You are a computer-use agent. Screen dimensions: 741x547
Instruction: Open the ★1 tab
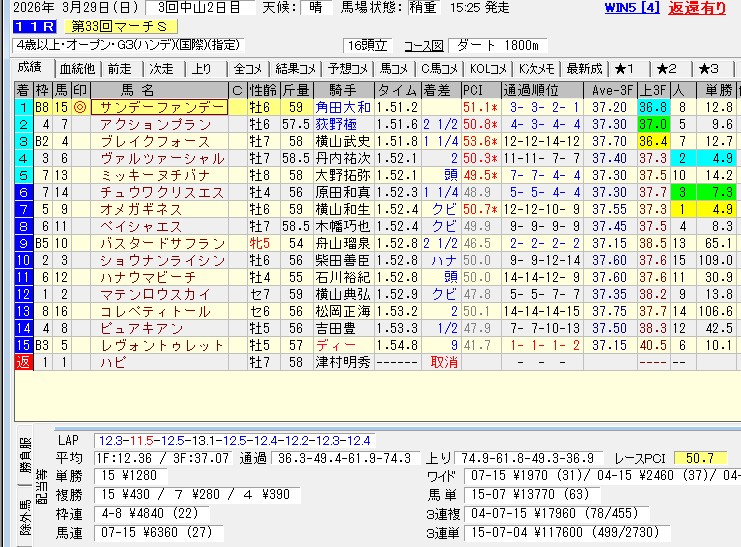pyautogui.click(x=625, y=68)
